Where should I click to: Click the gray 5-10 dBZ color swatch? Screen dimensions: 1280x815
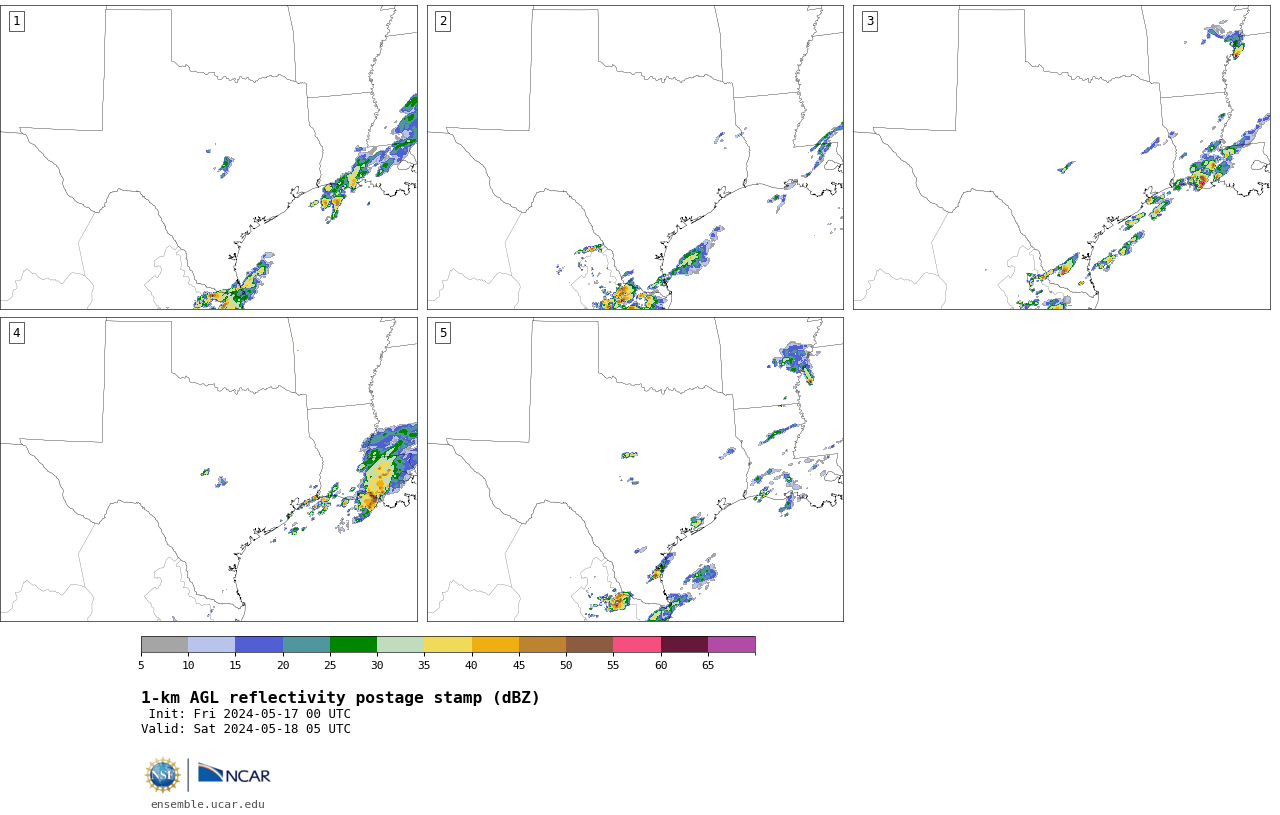(164, 644)
